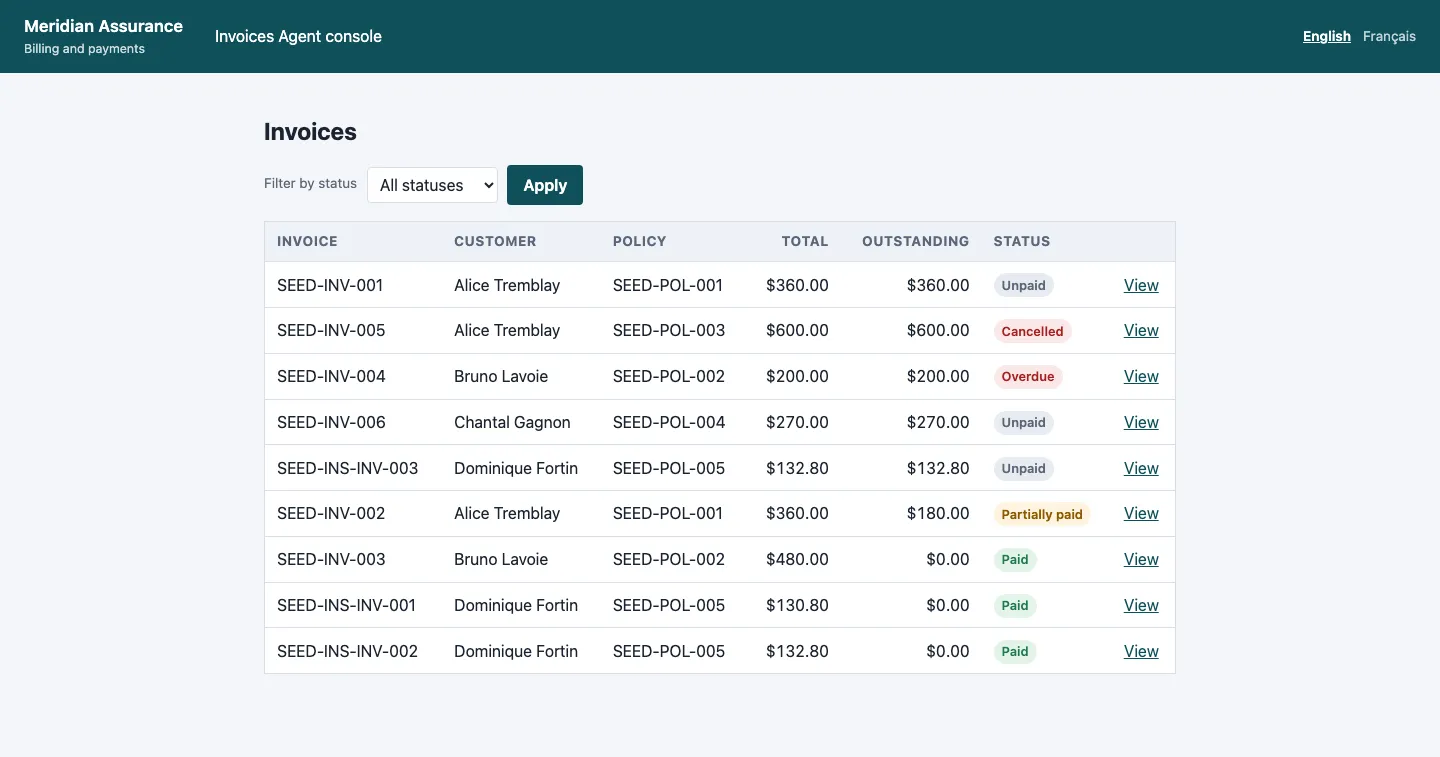
Task: Click the Meridian Assurance brand title
Action: click(103, 26)
